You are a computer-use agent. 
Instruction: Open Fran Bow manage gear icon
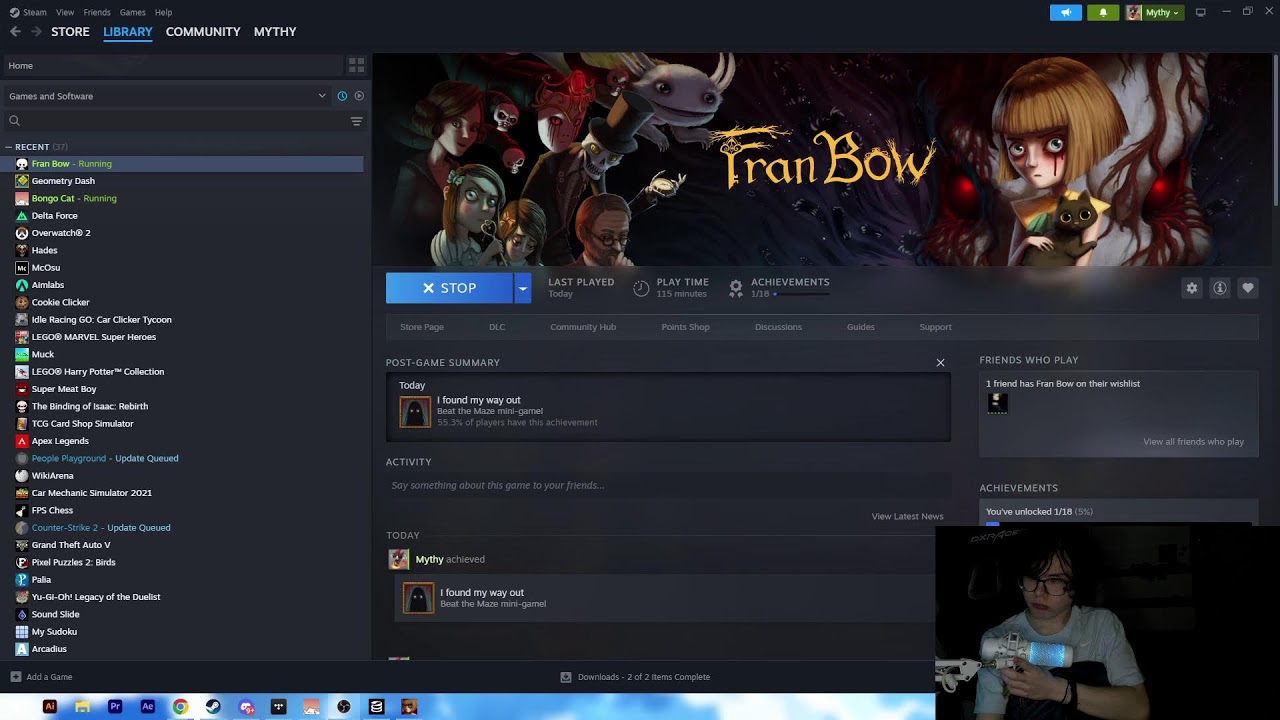click(x=1192, y=288)
